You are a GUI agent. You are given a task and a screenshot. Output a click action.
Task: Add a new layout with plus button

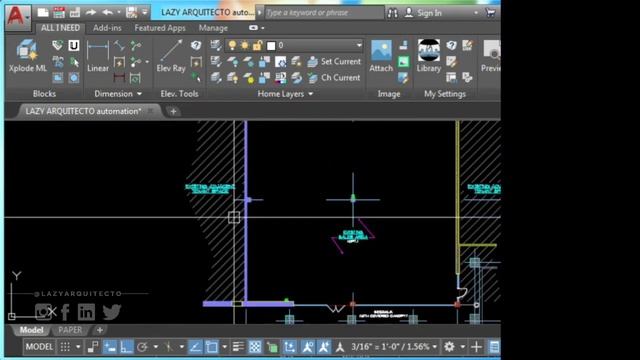100,330
